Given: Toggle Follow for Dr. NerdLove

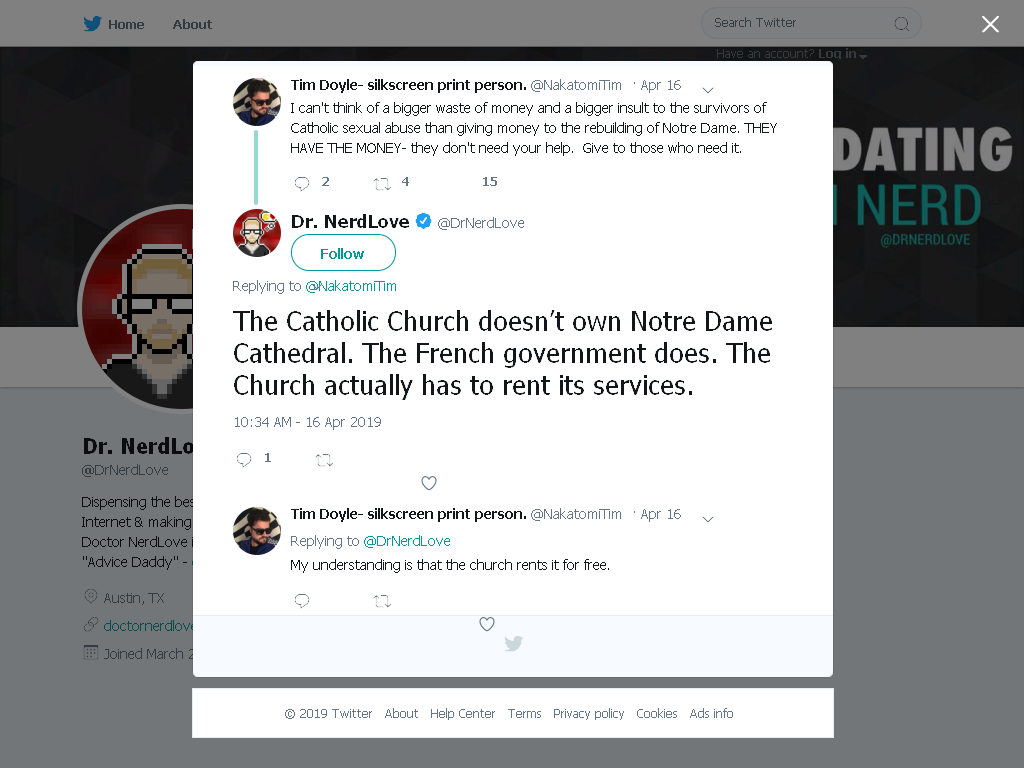Looking at the screenshot, I should tap(343, 253).
